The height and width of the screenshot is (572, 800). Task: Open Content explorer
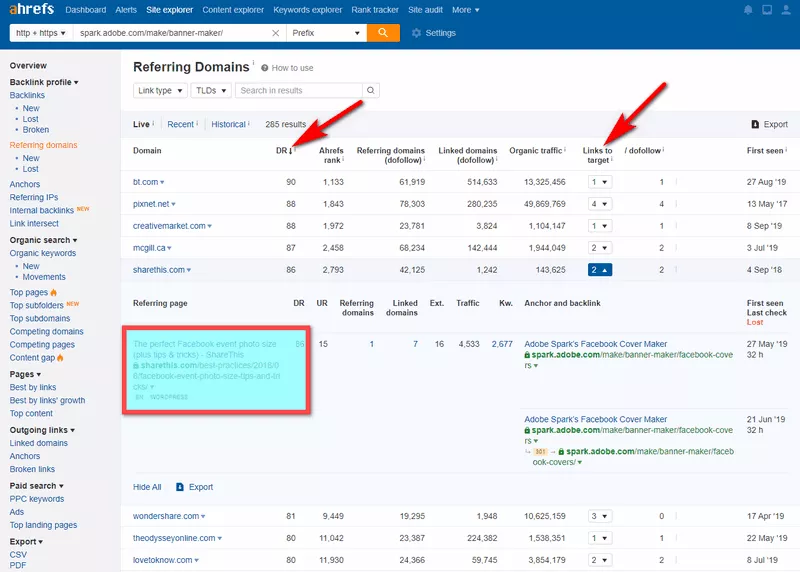(233, 10)
